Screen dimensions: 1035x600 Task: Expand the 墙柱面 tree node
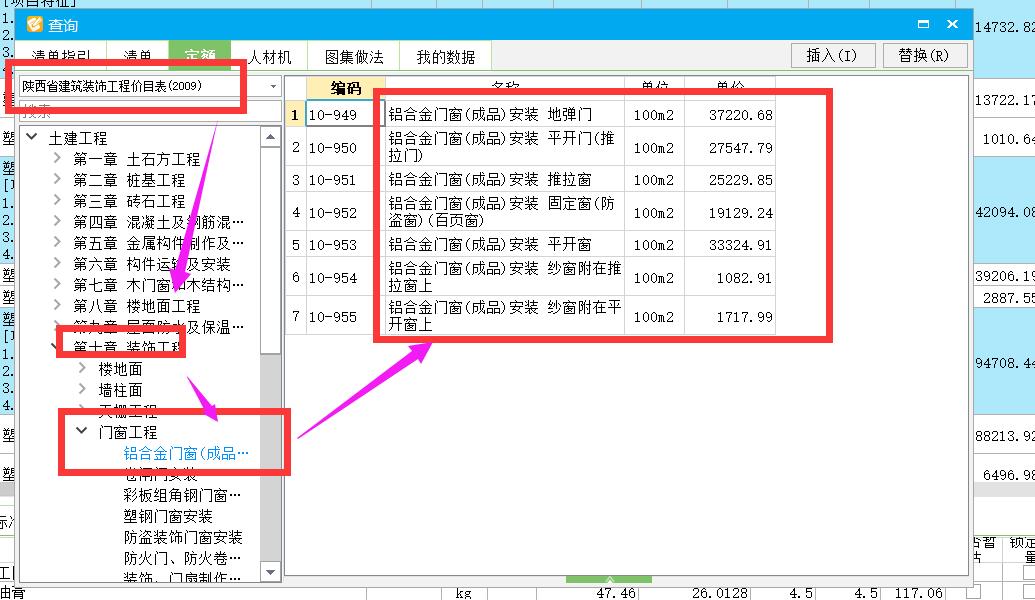pyautogui.click(x=81, y=390)
